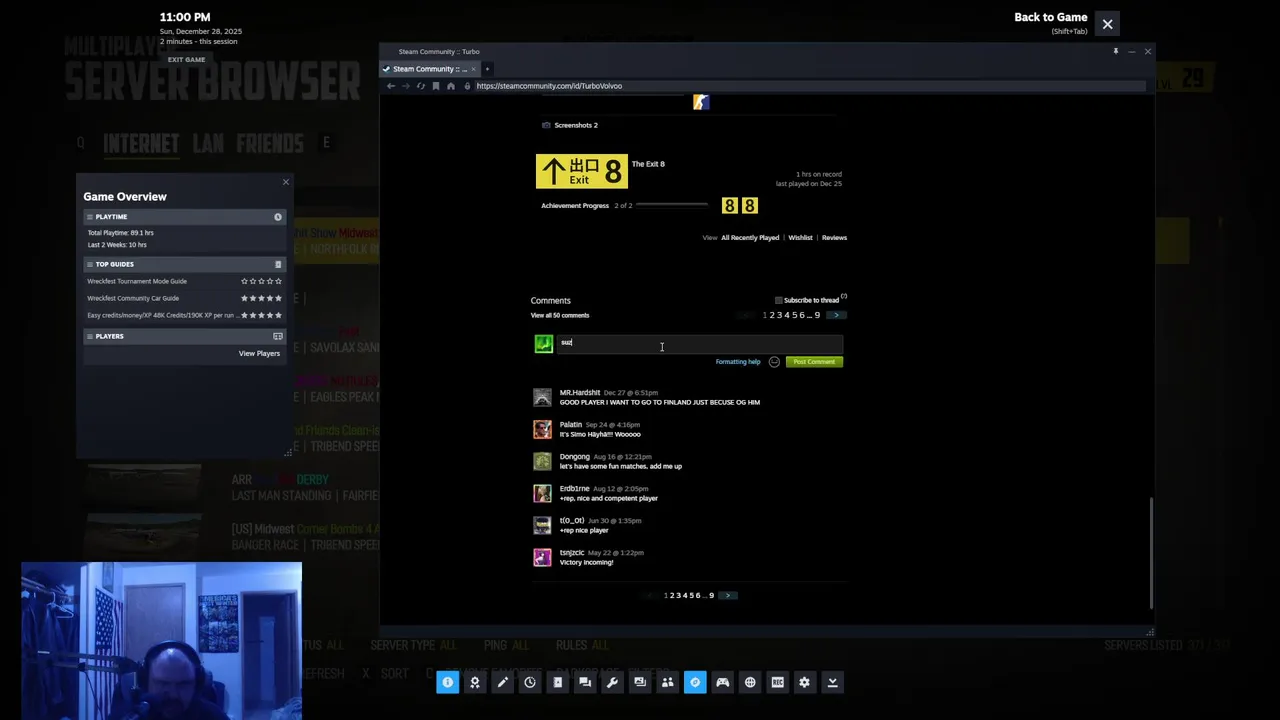Image resolution: width=1280 pixels, height=720 pixels.
Task: Click Top Guides panel book icon
Action: [x=278, y=265]
